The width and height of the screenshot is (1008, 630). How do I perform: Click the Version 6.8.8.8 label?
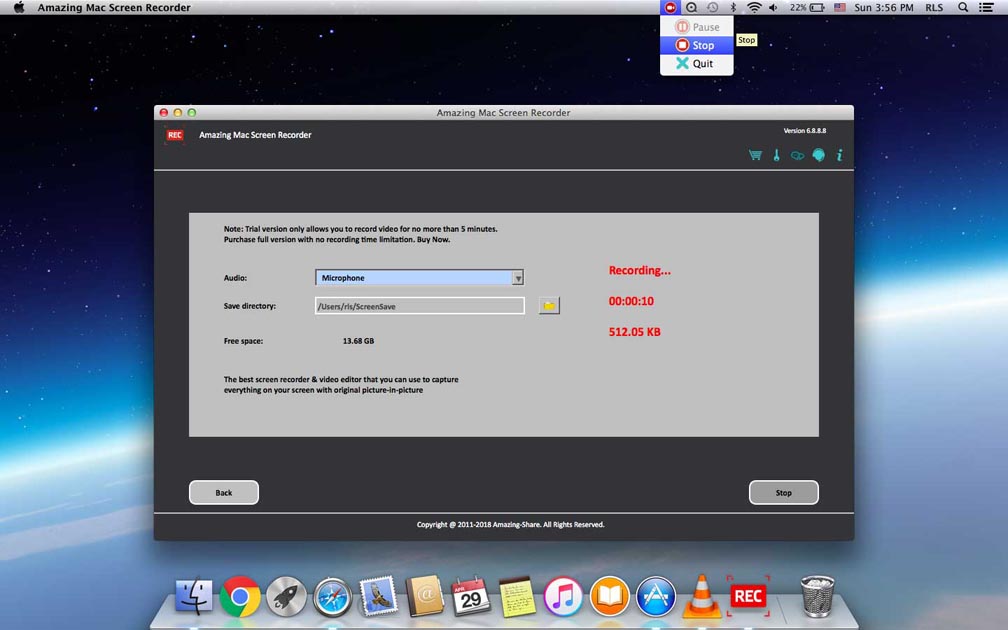click(x=805, y=130)
